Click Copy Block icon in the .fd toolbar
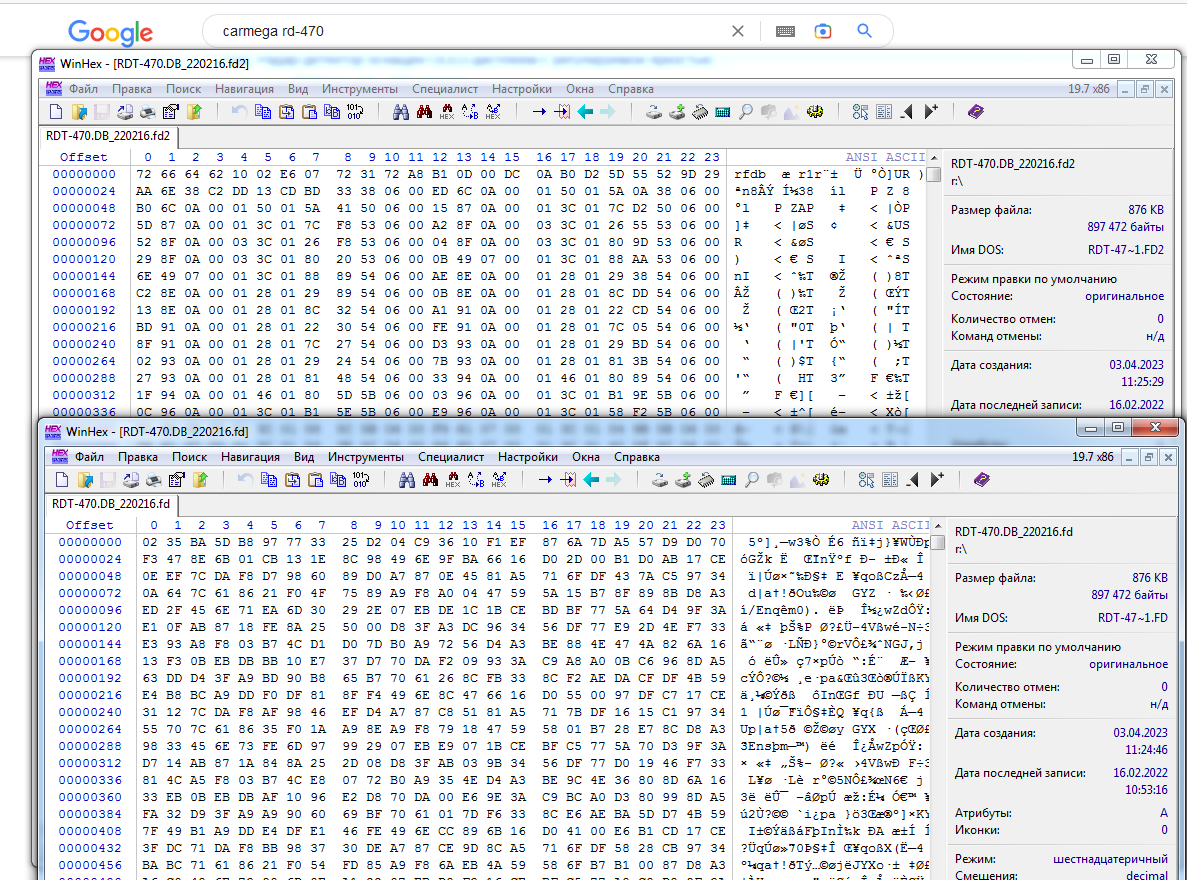1187x880 pixels. (268, 480)
